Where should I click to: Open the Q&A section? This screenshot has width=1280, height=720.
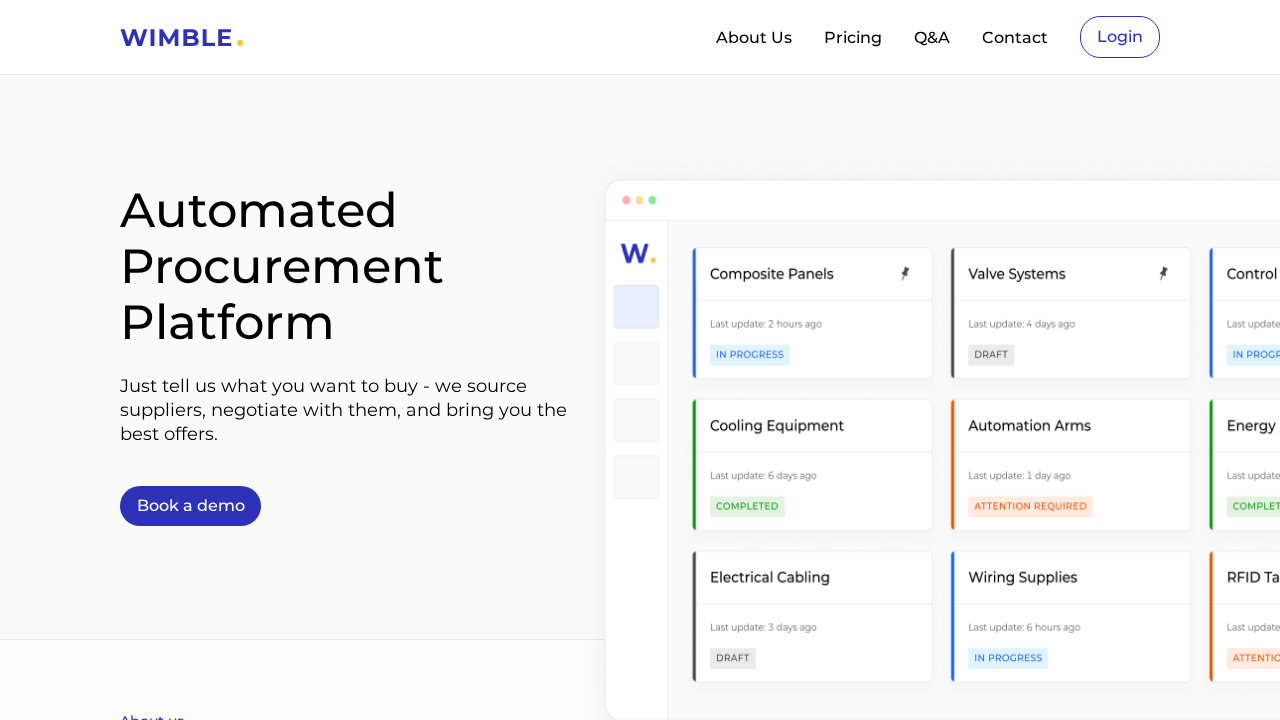931,38
